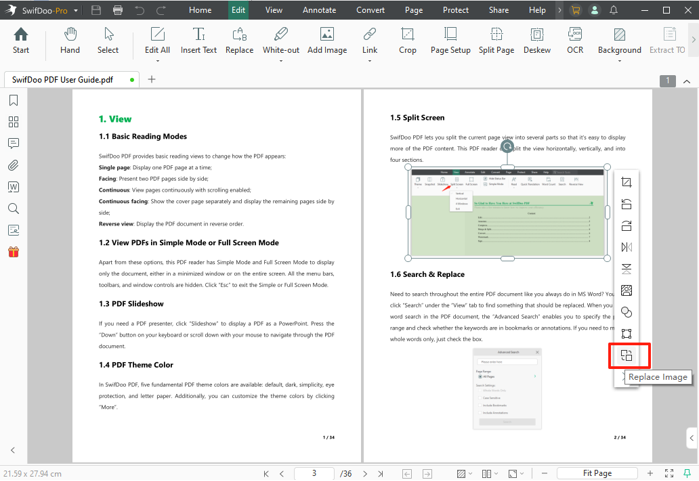
Task: Open the Fit Page zoom dropdown
Action: point(597,473)
